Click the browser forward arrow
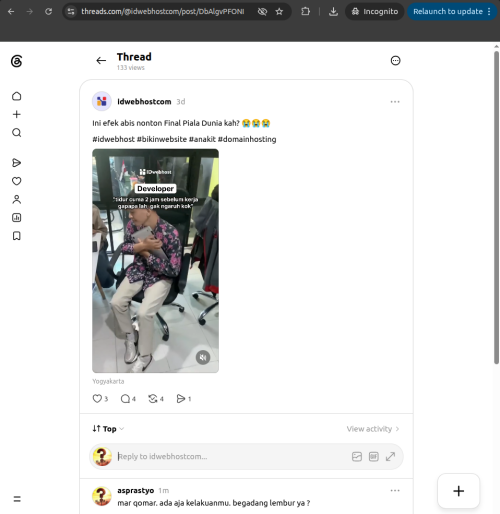 pos(30,12)
